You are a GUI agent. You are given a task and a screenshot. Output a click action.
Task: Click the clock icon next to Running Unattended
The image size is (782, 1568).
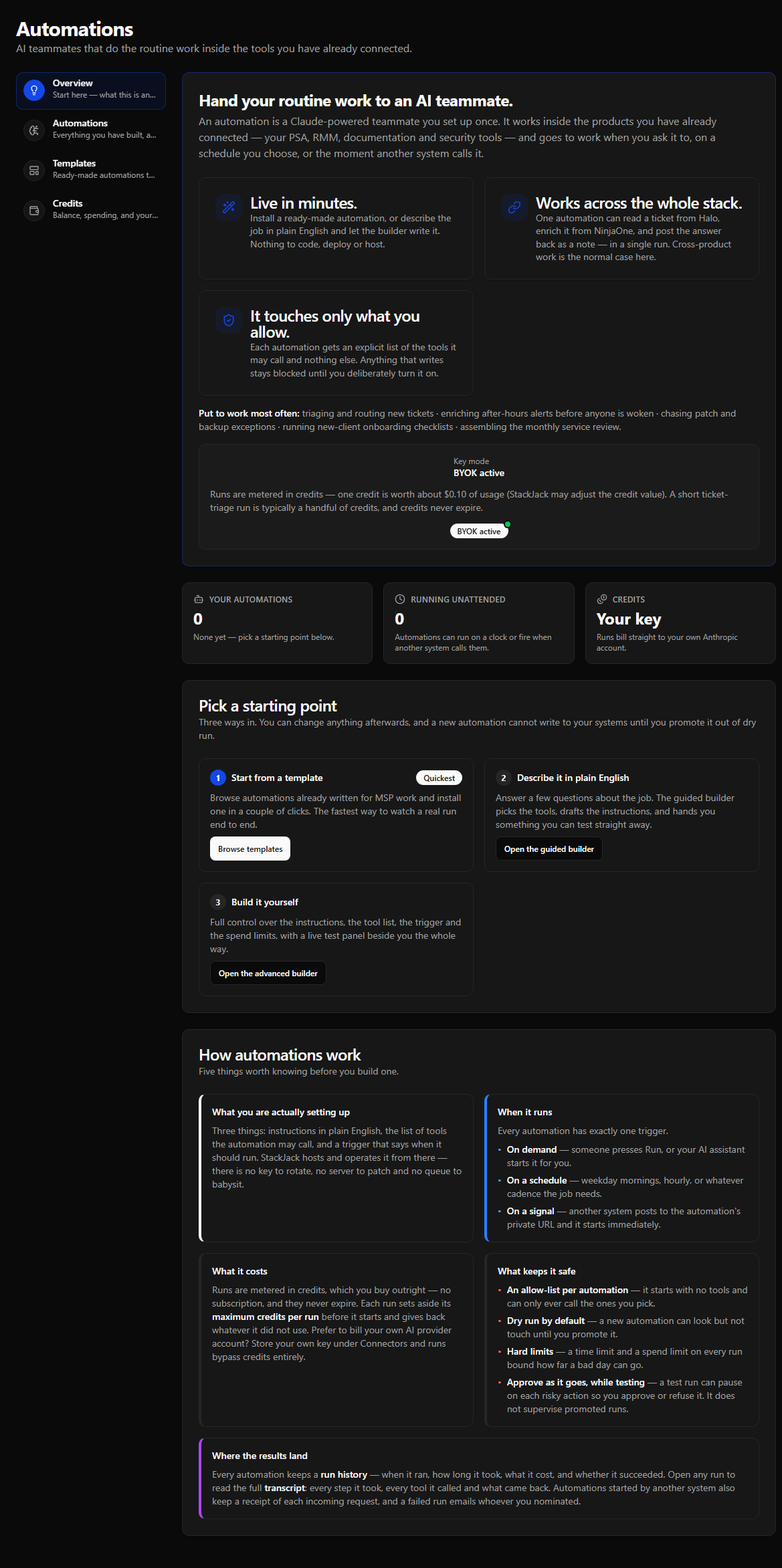click(400, 599)
